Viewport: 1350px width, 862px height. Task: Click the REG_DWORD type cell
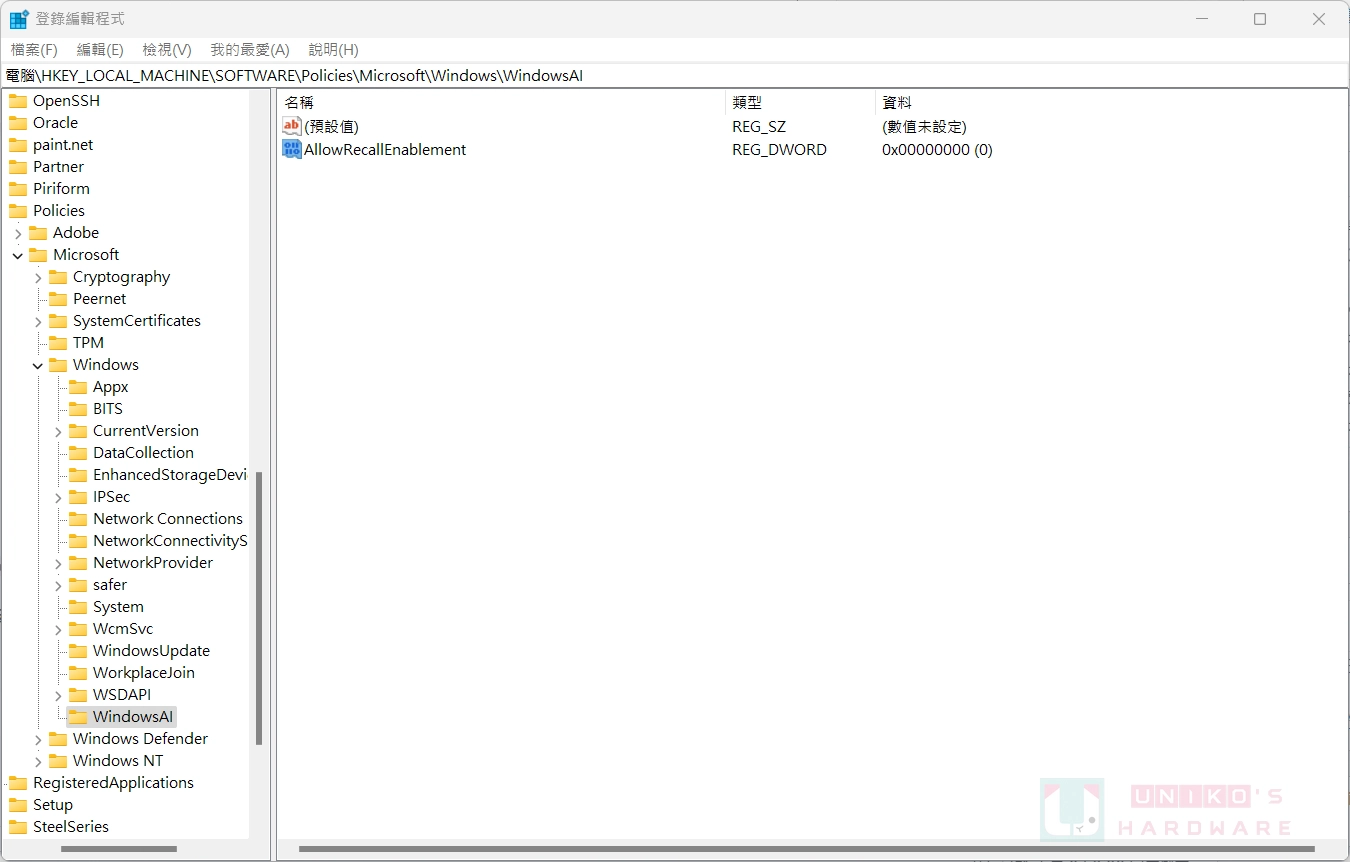point(779,149)
